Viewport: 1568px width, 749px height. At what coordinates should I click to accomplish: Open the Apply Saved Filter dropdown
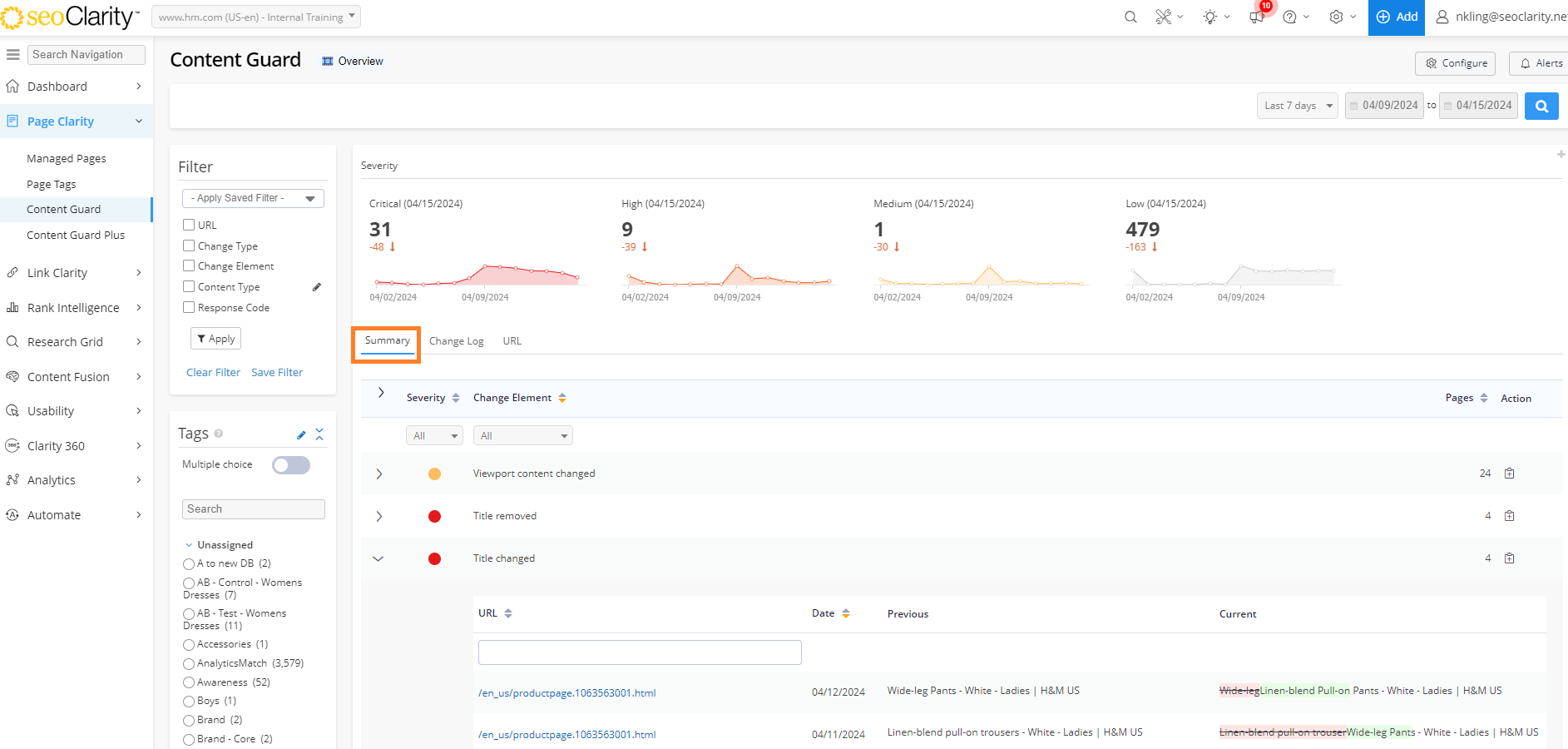pyautogui.click(x=253, y=198)
